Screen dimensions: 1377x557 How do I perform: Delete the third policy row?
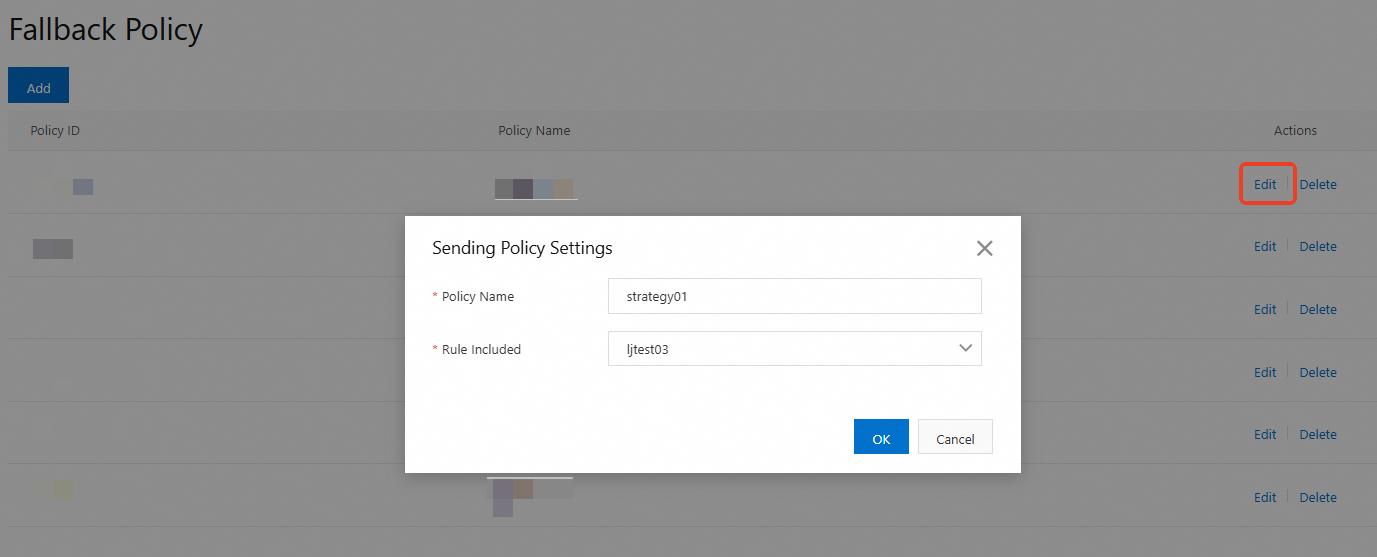(x=1318, y=309)
